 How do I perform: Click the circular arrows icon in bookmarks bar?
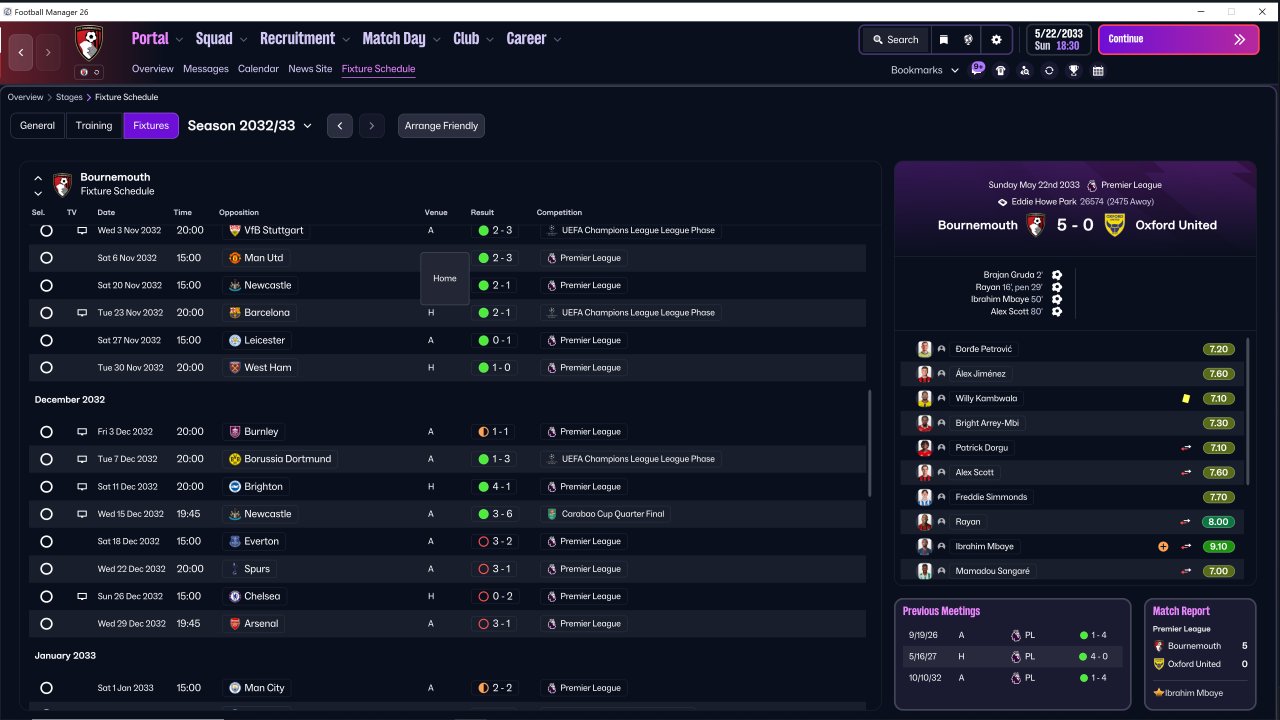(x=1049, y=71)
